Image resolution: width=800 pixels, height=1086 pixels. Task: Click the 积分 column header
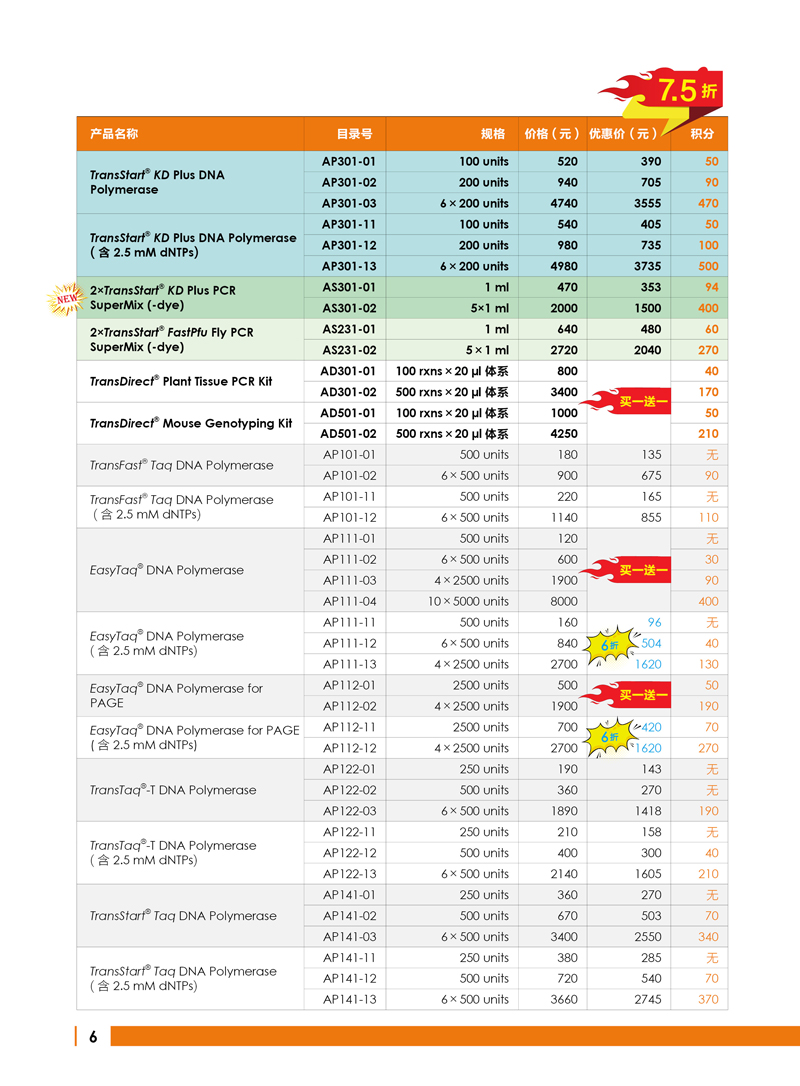click(703, 134)
